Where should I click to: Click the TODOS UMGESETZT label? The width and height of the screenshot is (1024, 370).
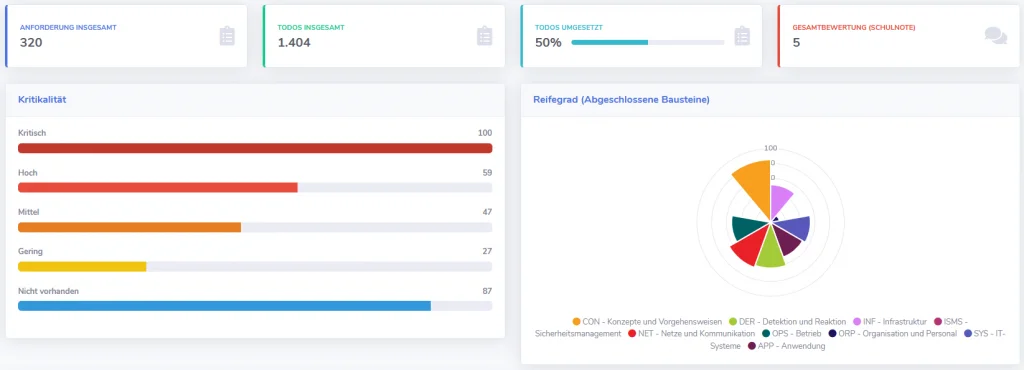[x=569, y=28]
